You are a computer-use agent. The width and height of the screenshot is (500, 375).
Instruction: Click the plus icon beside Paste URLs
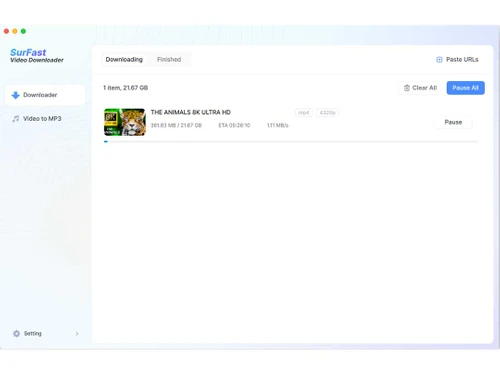[x=439, y=59]
